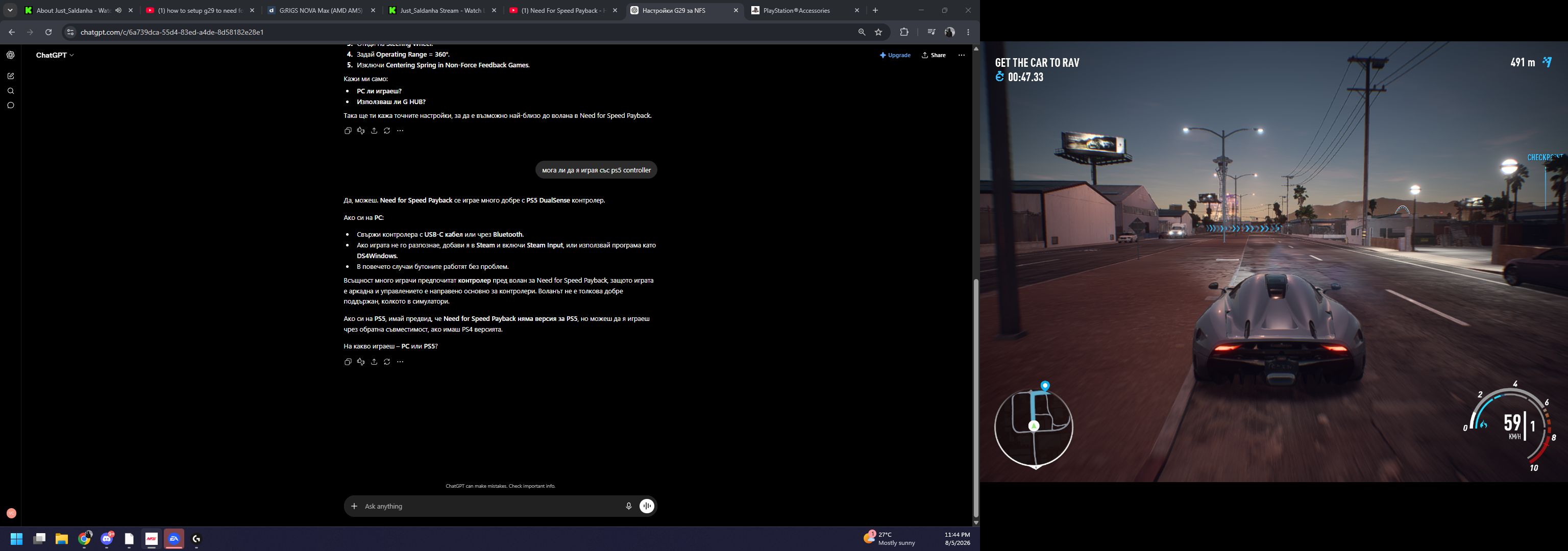Screen dimensions: 1568x551
Task: Switch to the EA app in taskbar
Action: pos(174,539)
